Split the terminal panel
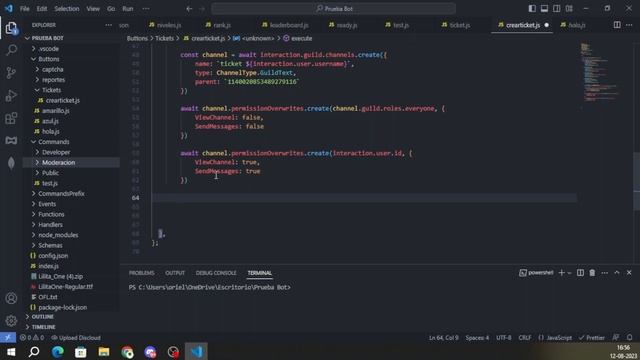 pos(580,273)
